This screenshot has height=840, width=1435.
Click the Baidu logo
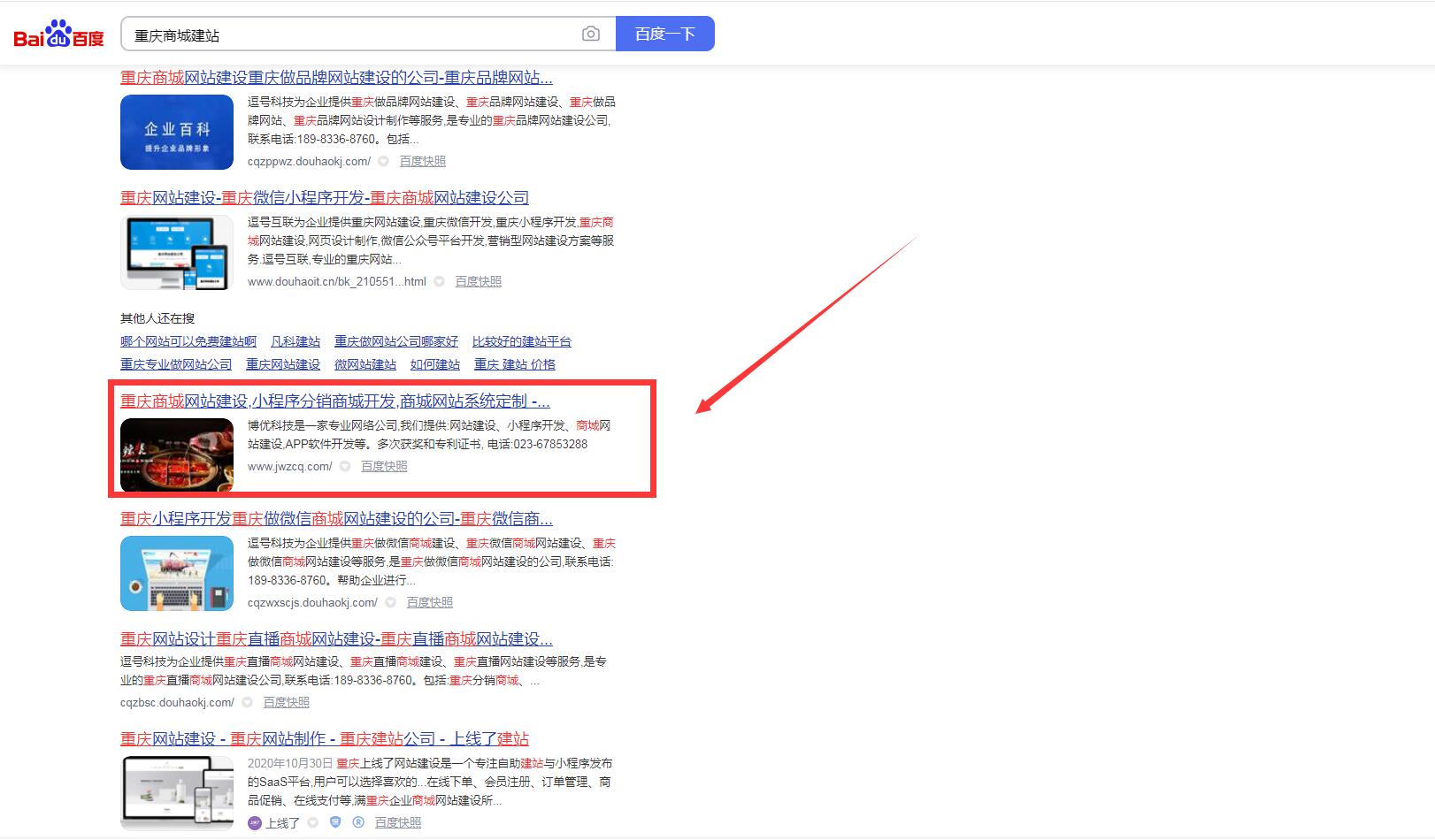coord(58,34)
